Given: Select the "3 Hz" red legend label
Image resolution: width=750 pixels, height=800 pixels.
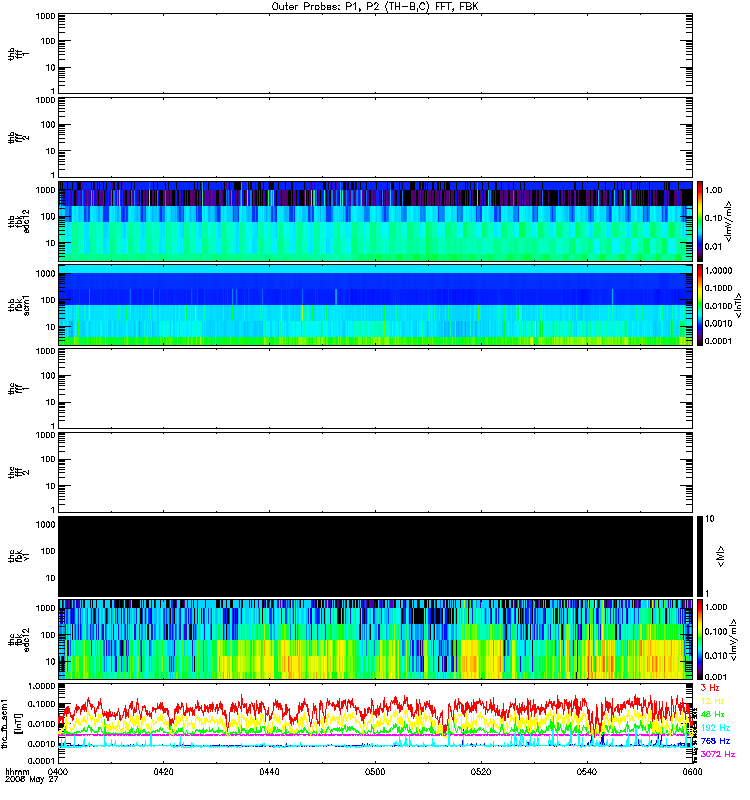Looking at the screenshot, I should coord(710,688).
